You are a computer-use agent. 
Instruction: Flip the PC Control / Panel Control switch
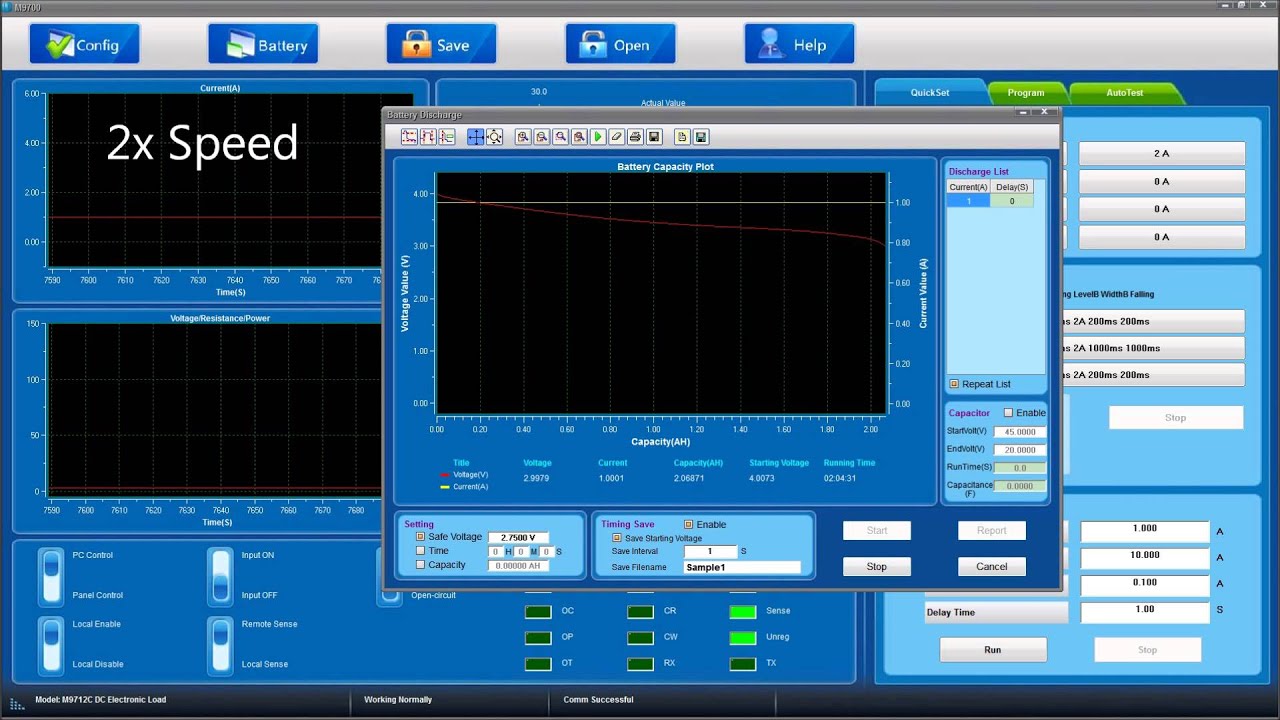tap(51, 576)
